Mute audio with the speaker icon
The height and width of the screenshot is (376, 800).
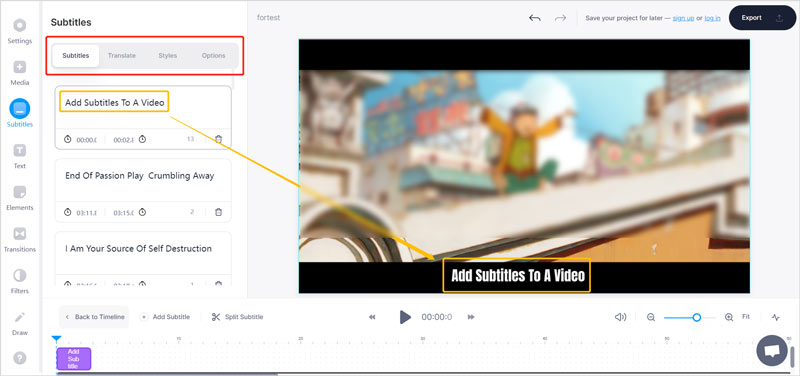pos(620,317)
